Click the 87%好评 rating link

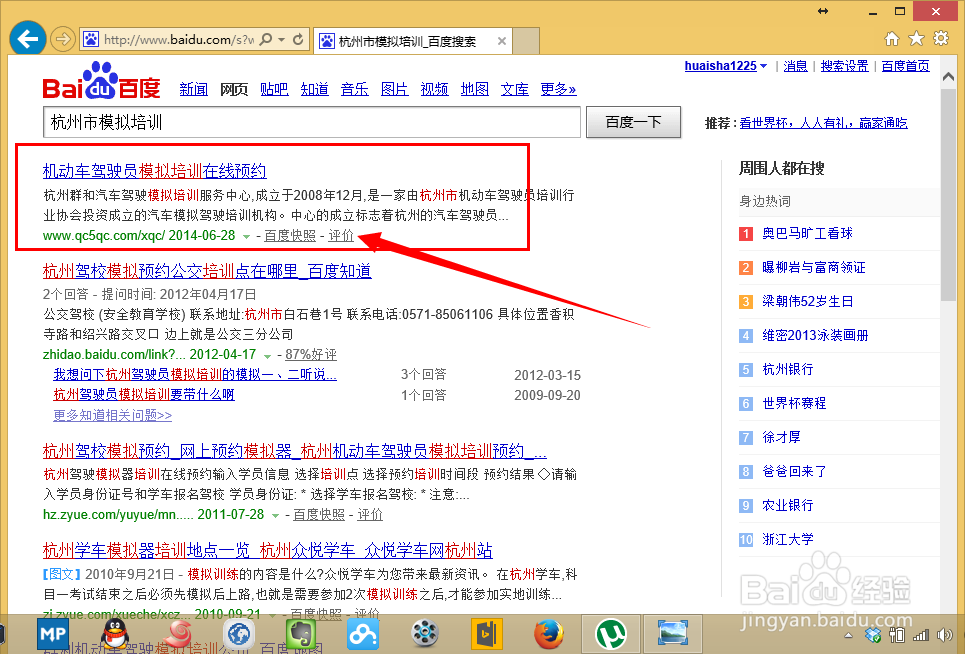311,354
